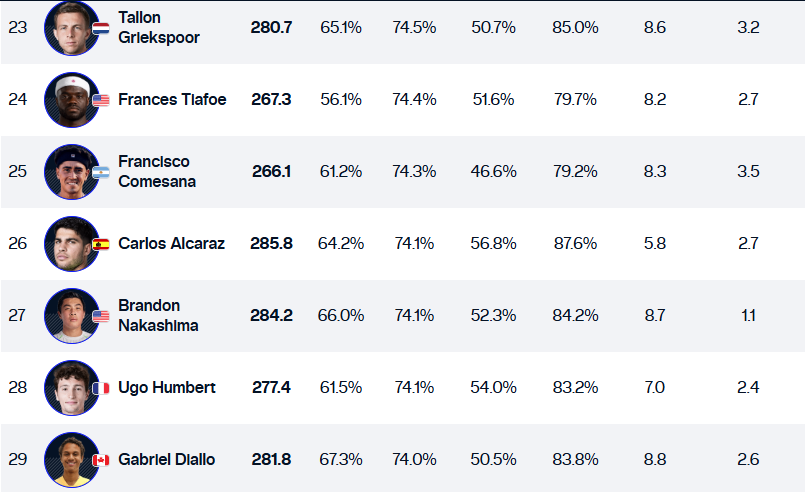
Task: Click the Argentina flag beside Comesana
Action: pyautogui.click(x=100, y=173)
